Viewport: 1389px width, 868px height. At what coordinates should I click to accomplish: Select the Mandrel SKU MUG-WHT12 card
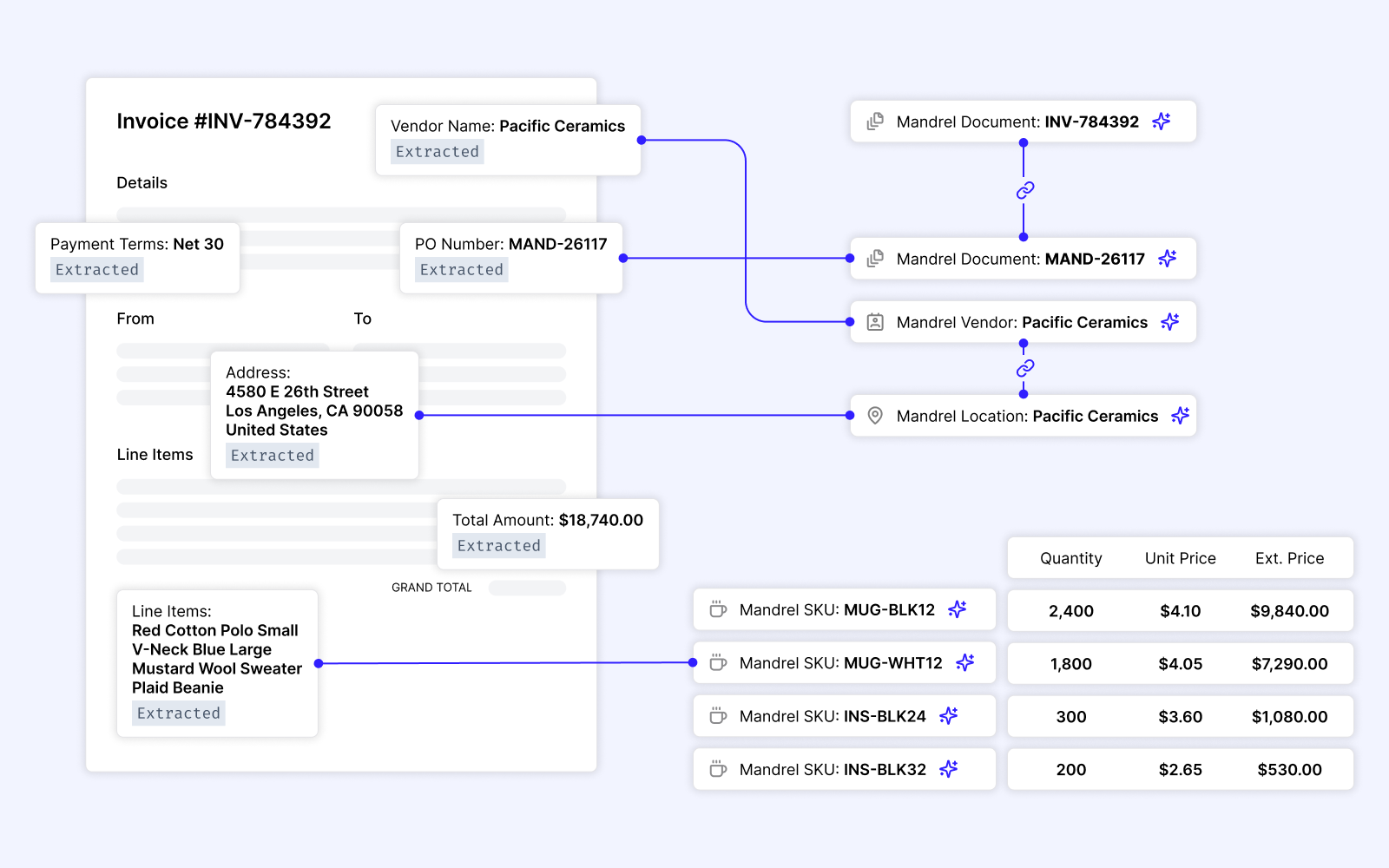point(843,662)
